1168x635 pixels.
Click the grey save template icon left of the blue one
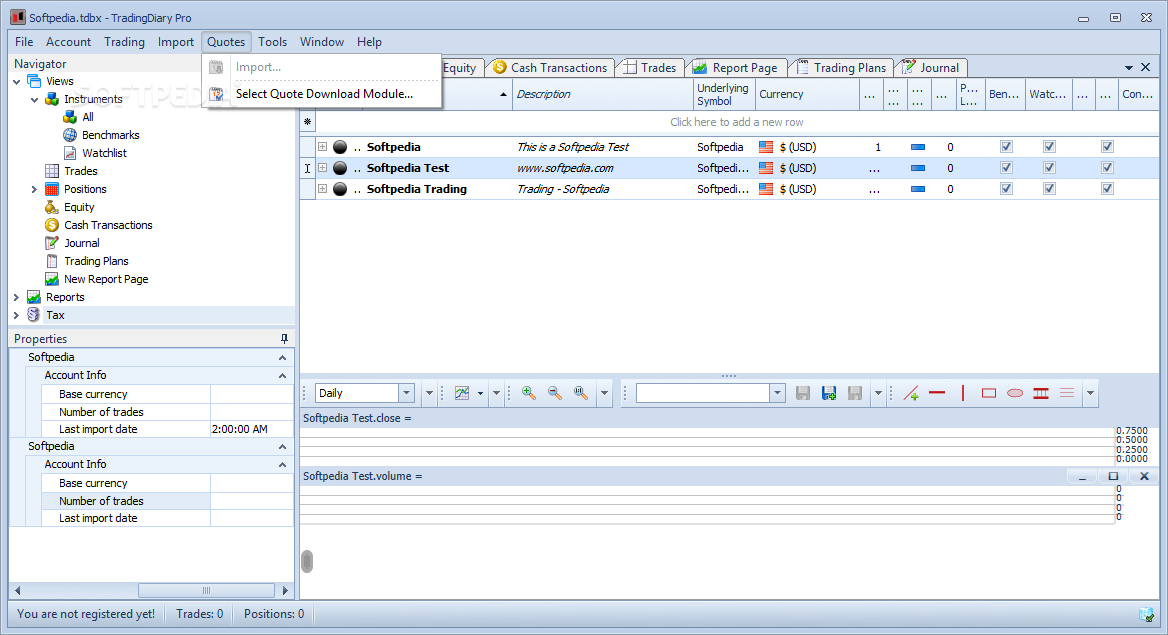(x=803, y=393)
